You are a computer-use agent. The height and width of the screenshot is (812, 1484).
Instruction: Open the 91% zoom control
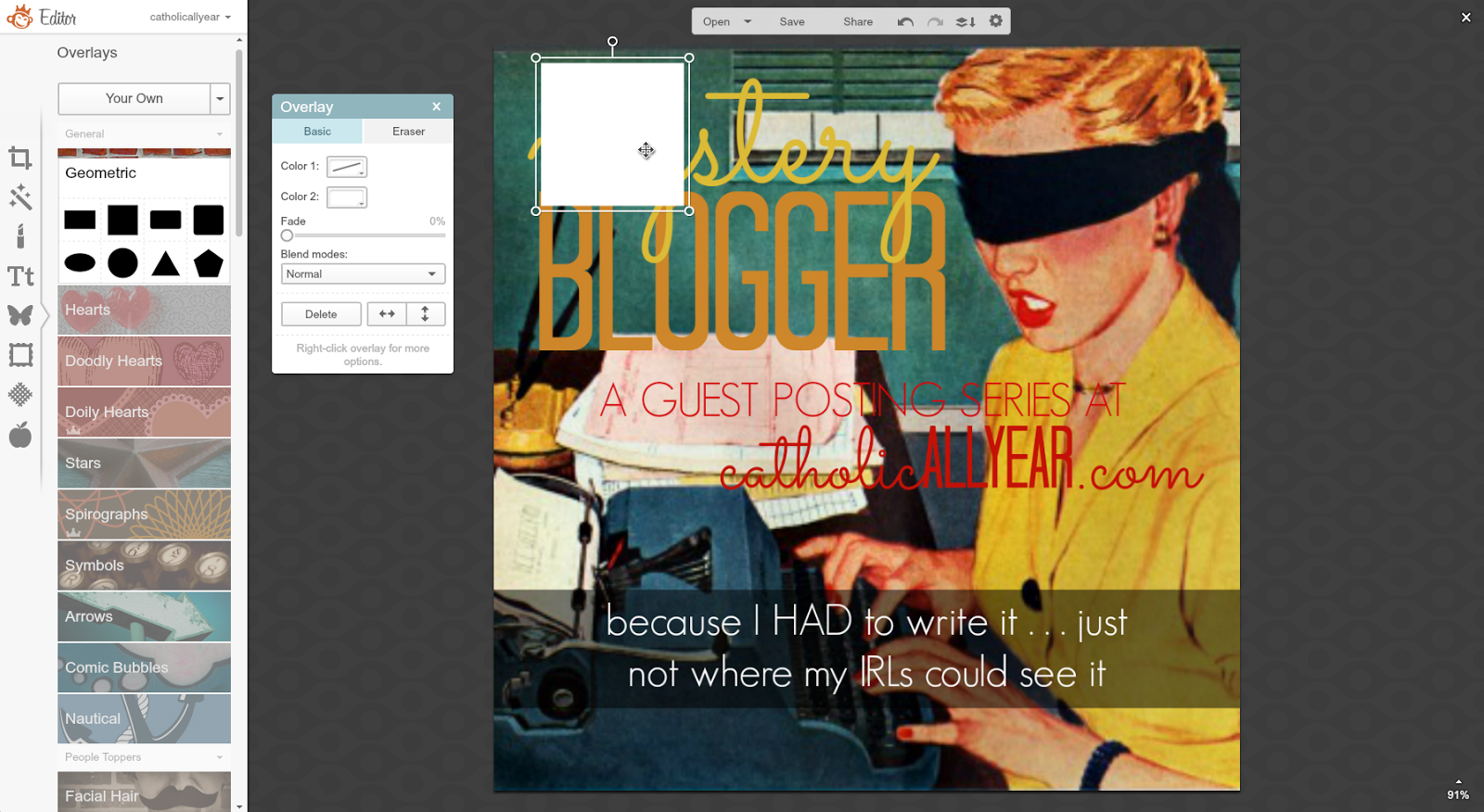(x=1458, y=791)
